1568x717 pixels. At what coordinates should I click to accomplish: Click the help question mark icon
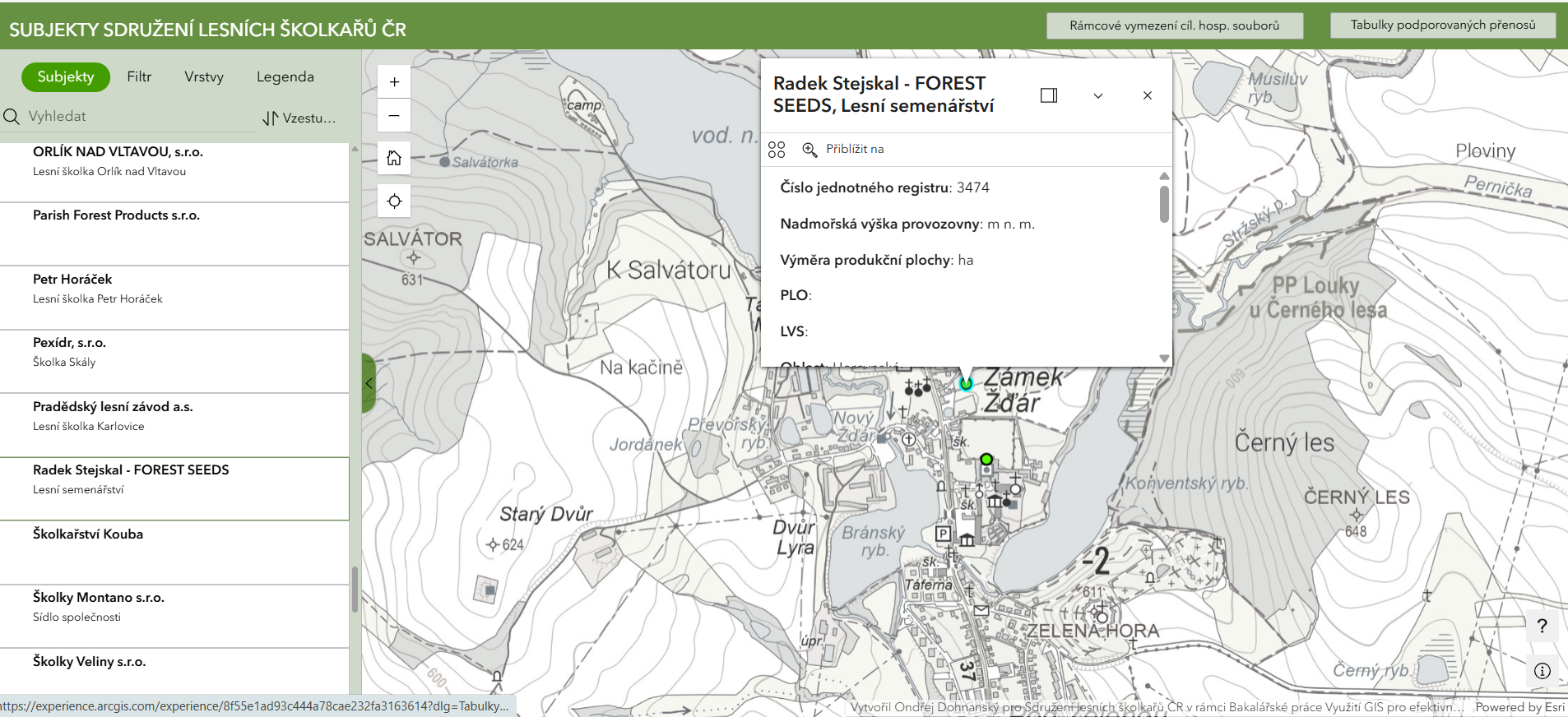click(1542, 626)
